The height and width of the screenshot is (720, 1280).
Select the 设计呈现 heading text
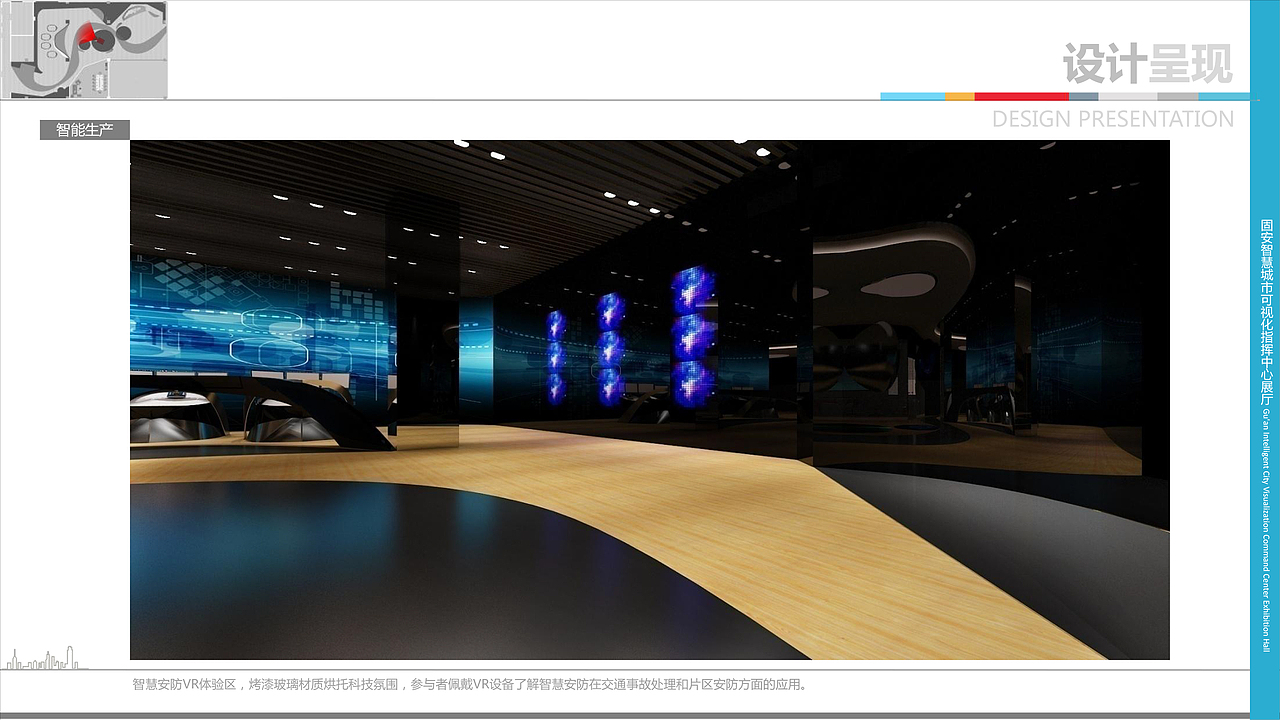[1148, 63]
